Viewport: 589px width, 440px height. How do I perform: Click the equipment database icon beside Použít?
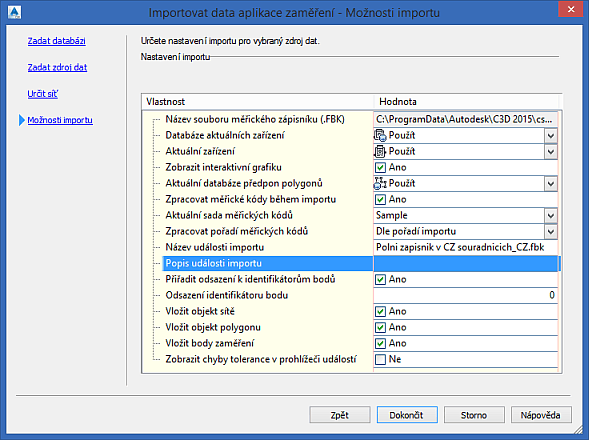pyautogui.click(x=380, y=135)
